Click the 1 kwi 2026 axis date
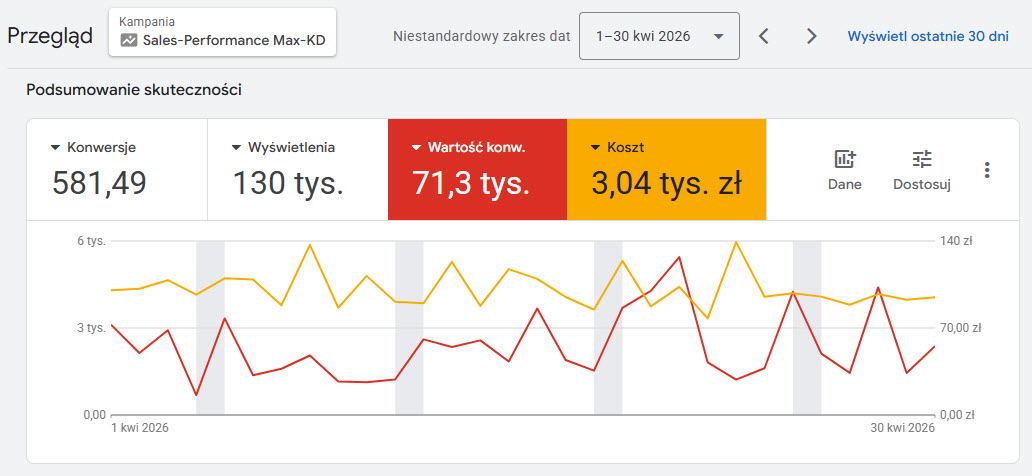 (140, 428)
